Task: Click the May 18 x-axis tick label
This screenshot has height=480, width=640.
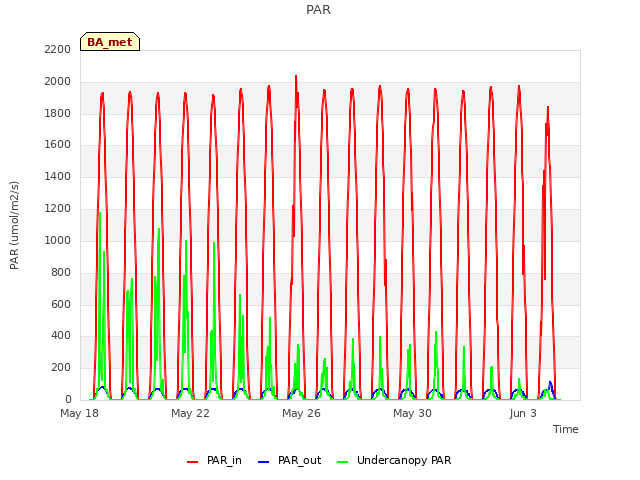Action: tap(80, 413)
